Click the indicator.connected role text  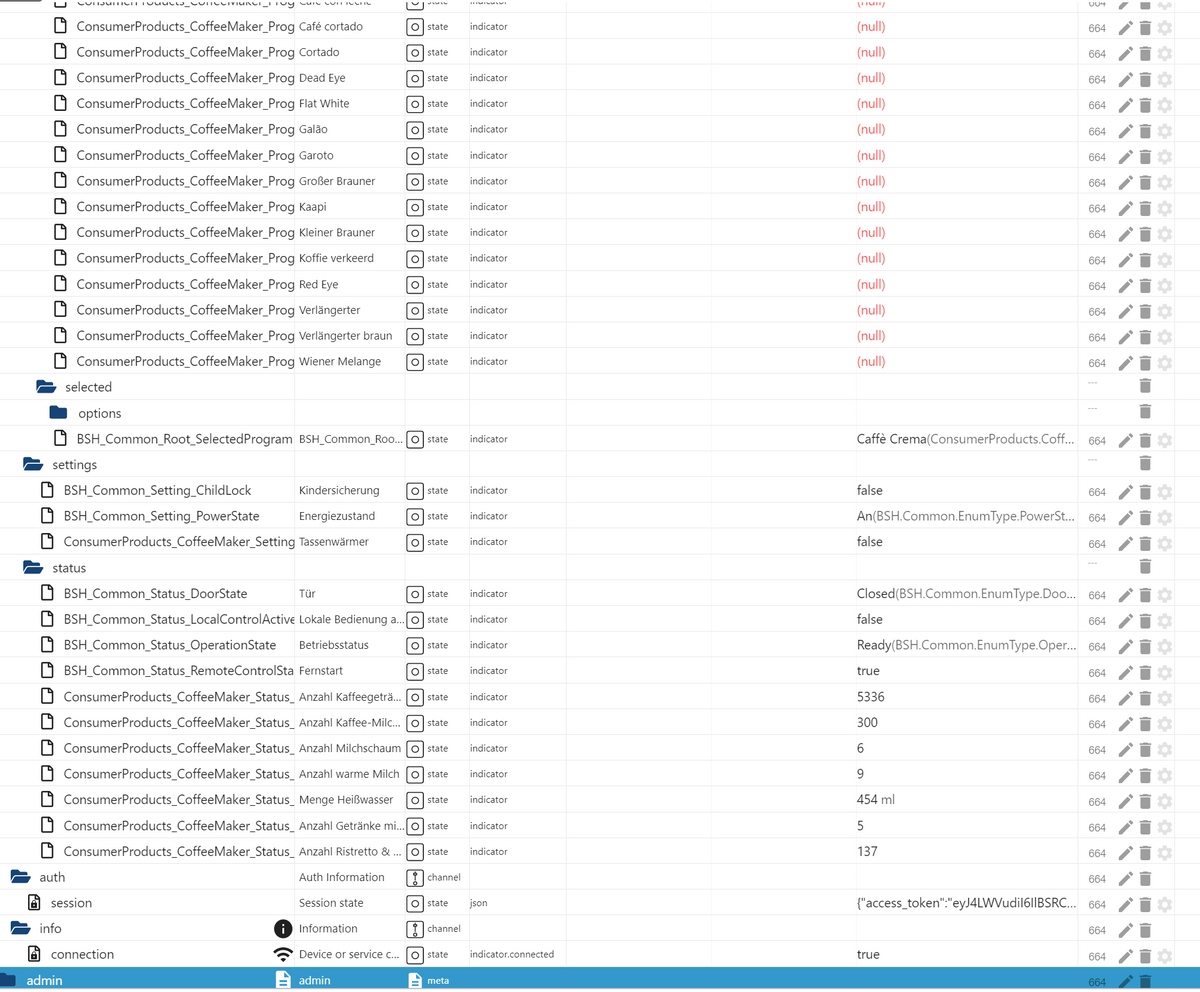[x=512, y=954]
